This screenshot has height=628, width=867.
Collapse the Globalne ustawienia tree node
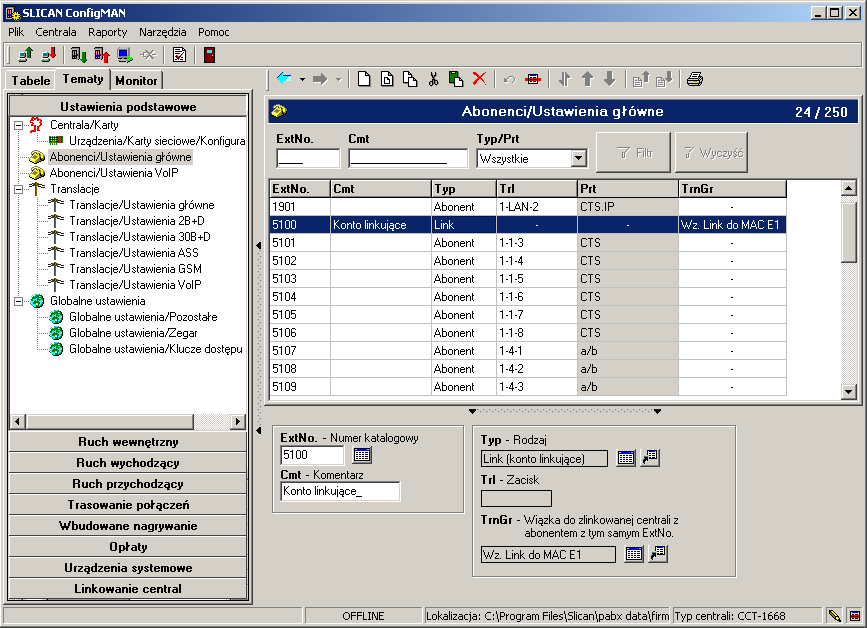pos(18,301)
